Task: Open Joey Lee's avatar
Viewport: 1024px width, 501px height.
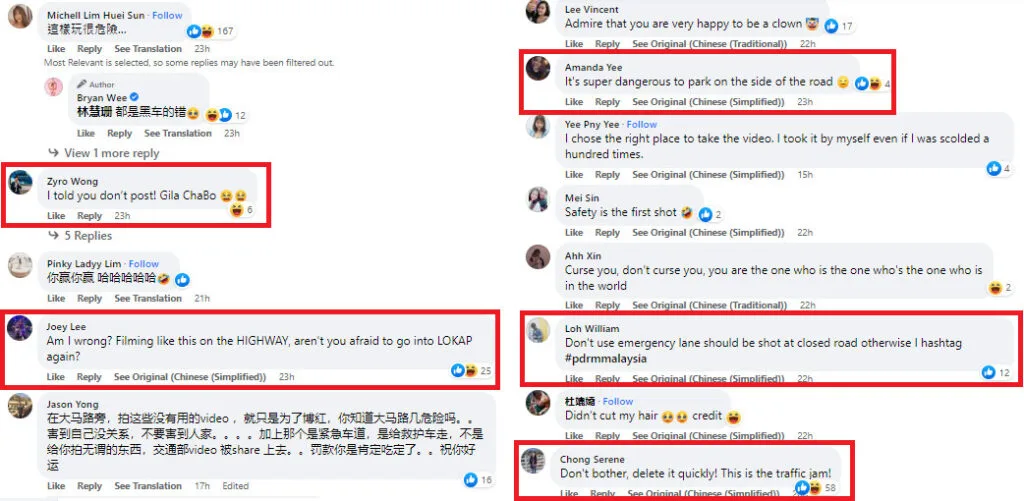Action: [x=20, y=328]
